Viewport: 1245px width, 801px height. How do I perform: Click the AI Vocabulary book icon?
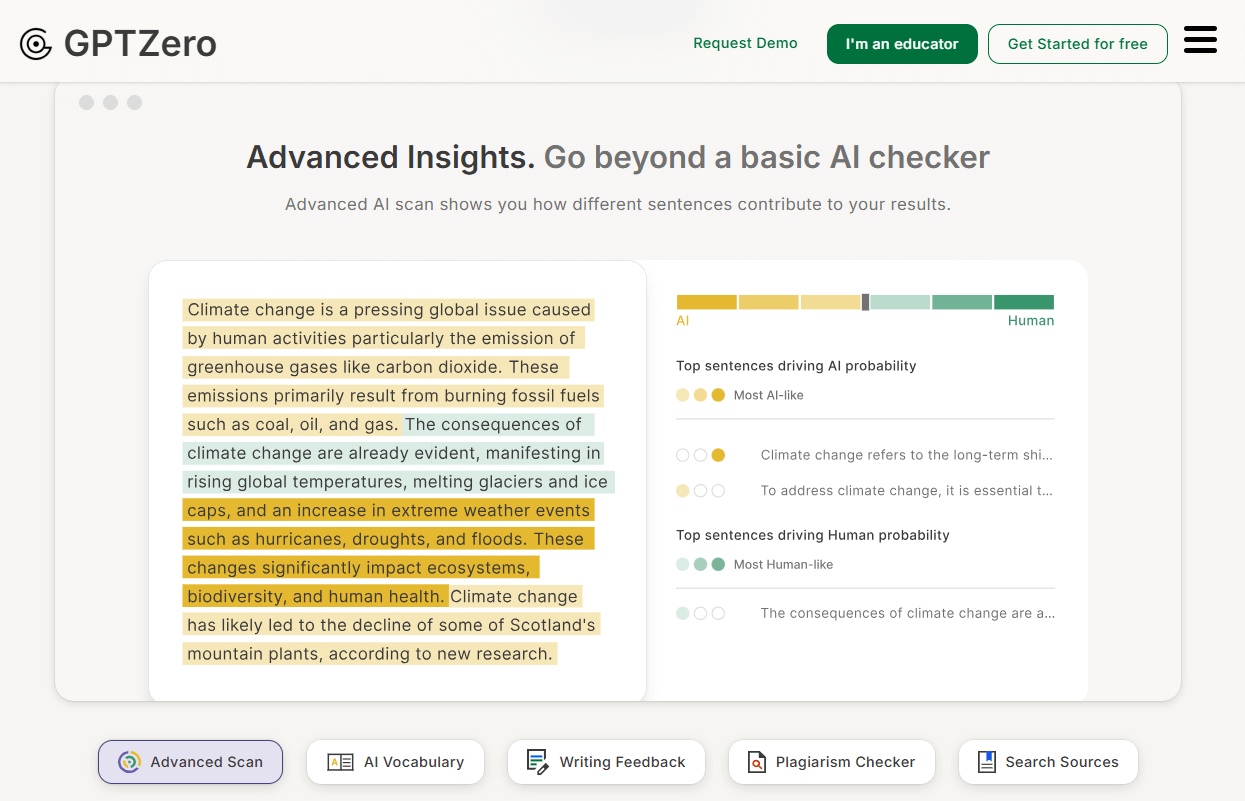click(x=340, y=762)
